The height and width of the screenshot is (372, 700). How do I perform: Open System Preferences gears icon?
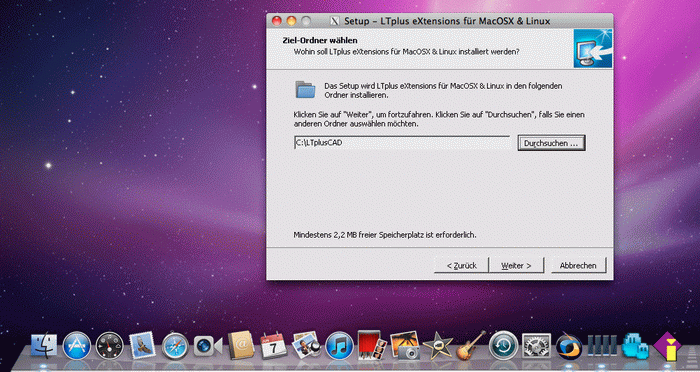536,346
